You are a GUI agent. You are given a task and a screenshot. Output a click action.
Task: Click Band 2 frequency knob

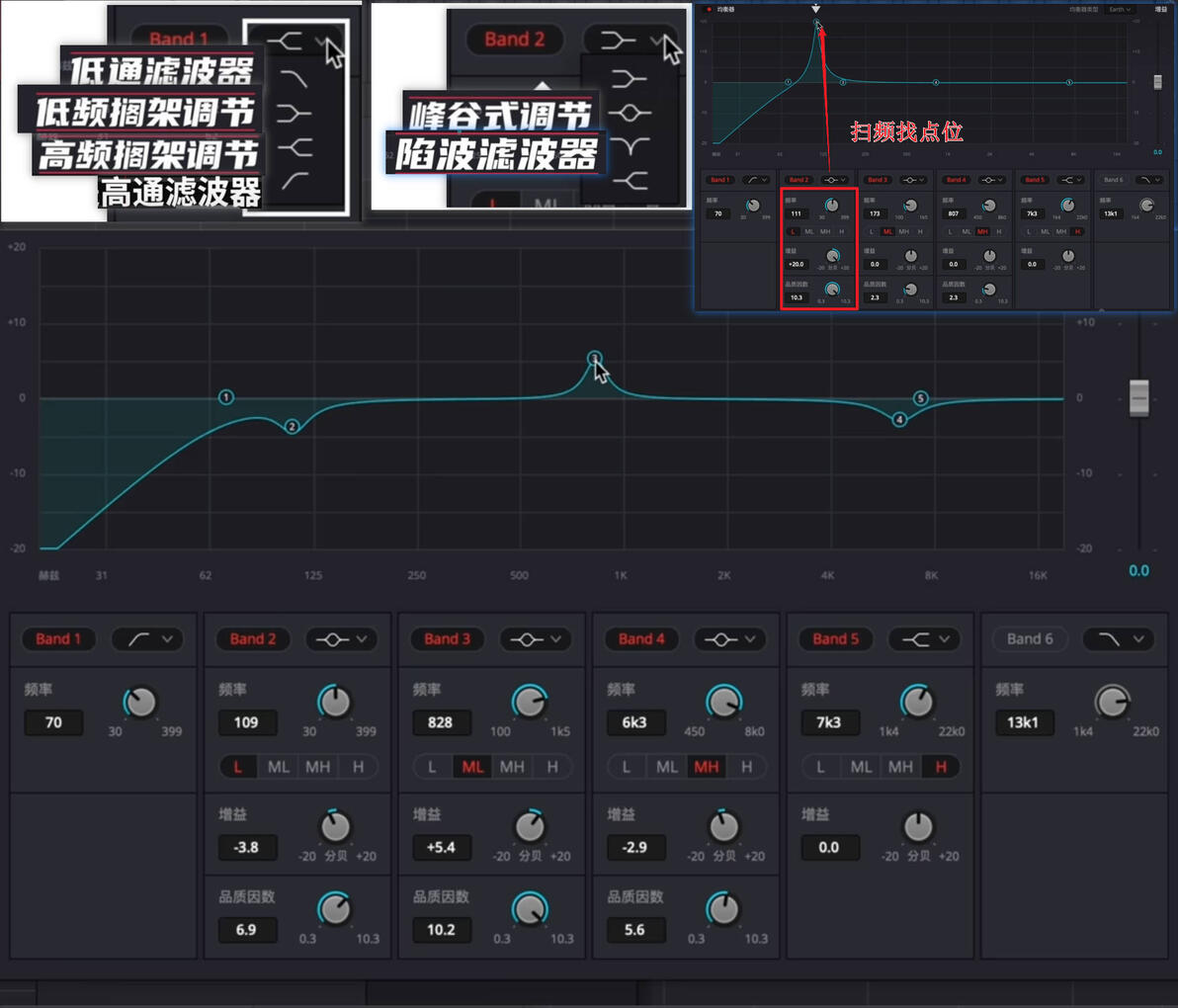[x=334, y=703]
